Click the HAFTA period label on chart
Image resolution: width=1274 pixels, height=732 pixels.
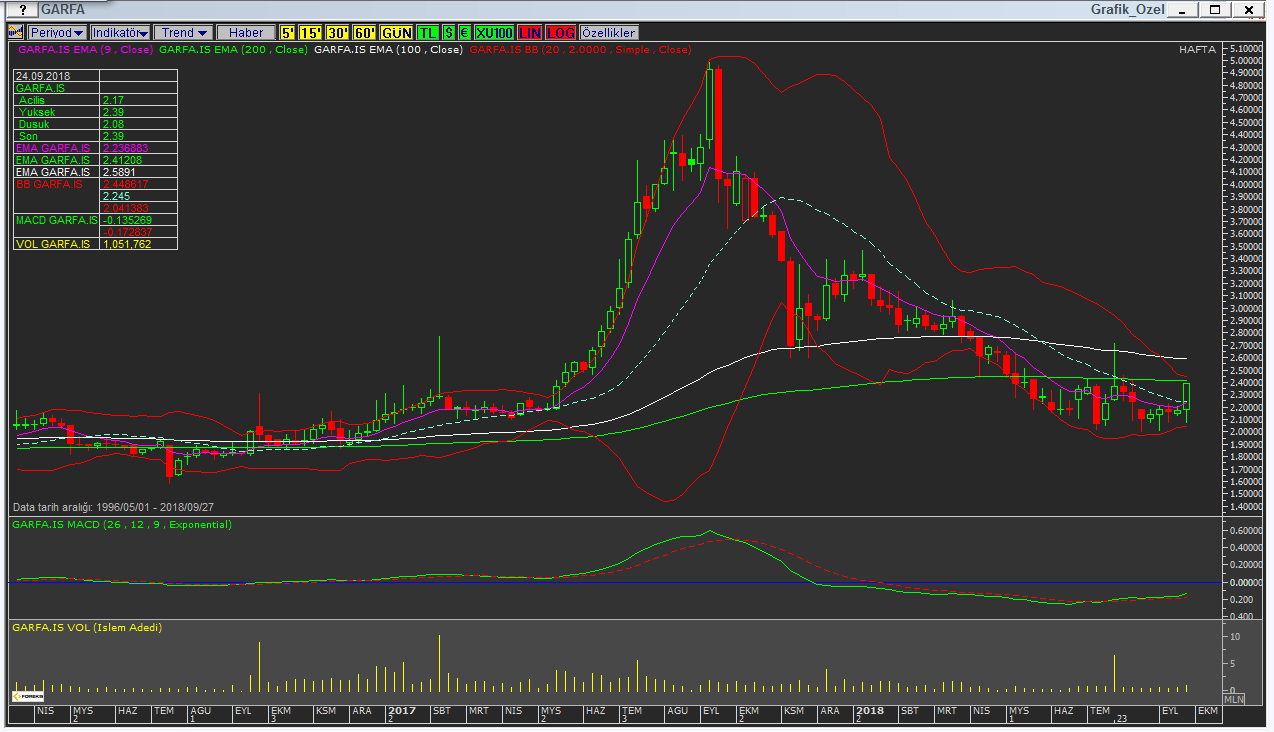tap(1197, 49)
